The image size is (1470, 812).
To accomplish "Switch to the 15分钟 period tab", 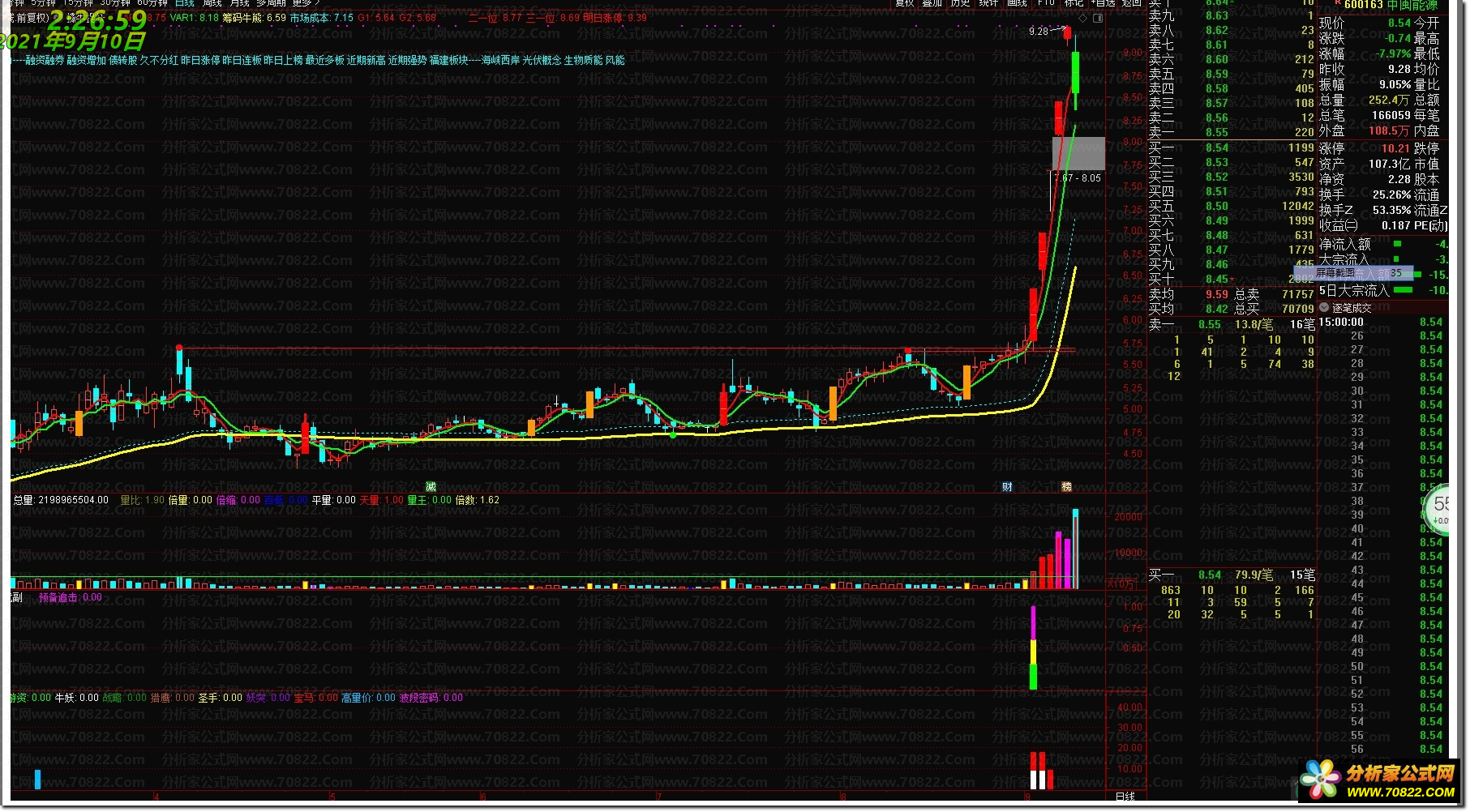I will [79, 3].
